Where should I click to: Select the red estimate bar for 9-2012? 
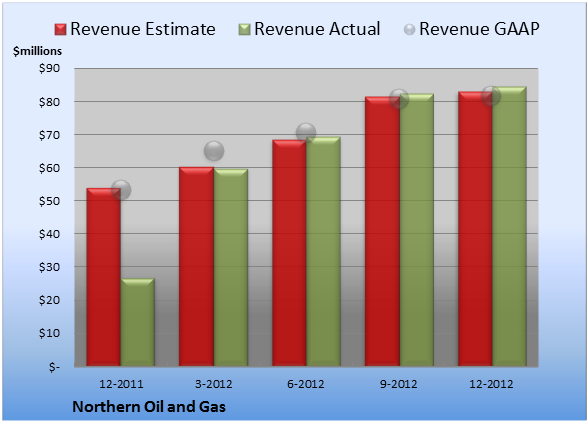pos(382,231)
